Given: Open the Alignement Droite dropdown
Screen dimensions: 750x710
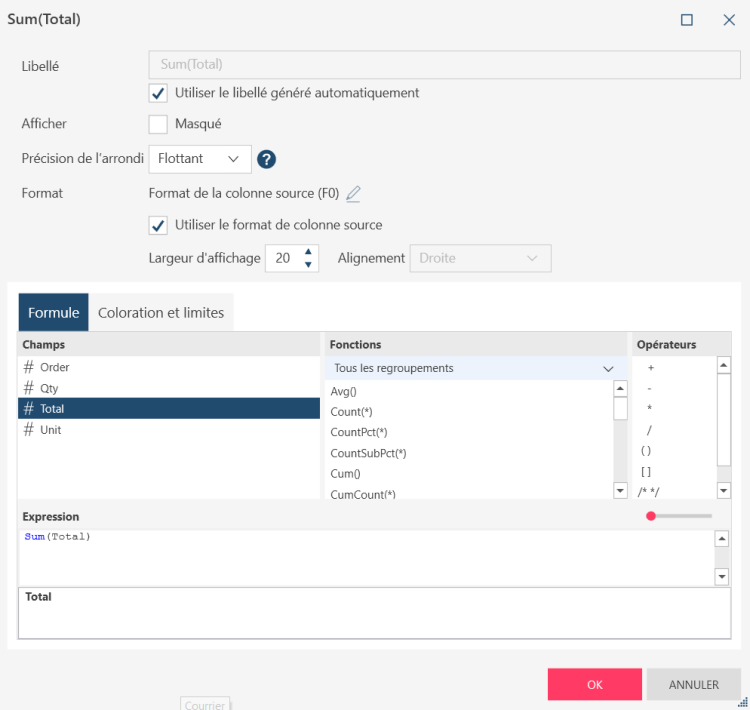Looking at the screenshot, I should (480, 258).
